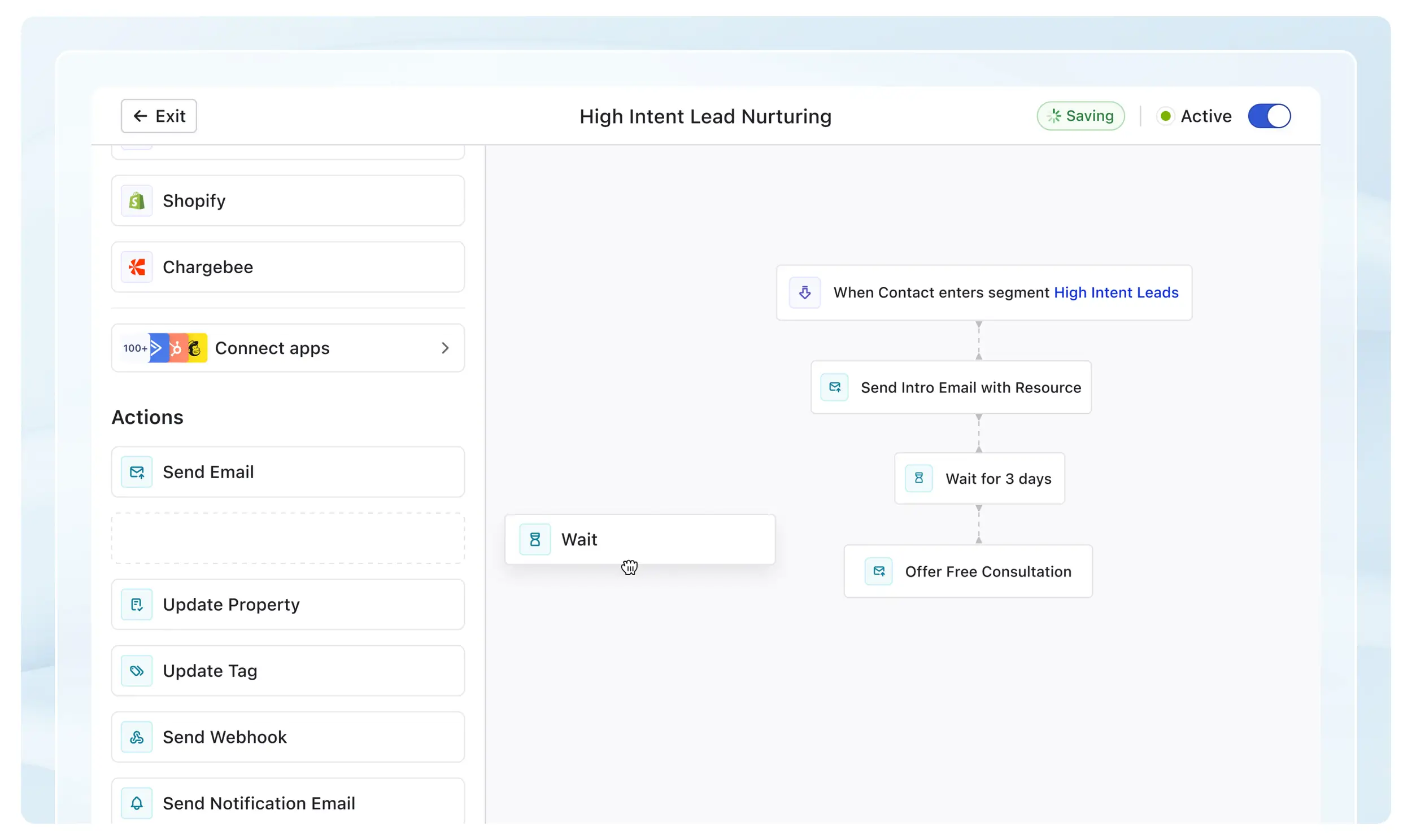
Task: Select the Send Intro Email with Resource node
Action: [x=970, y=387]
